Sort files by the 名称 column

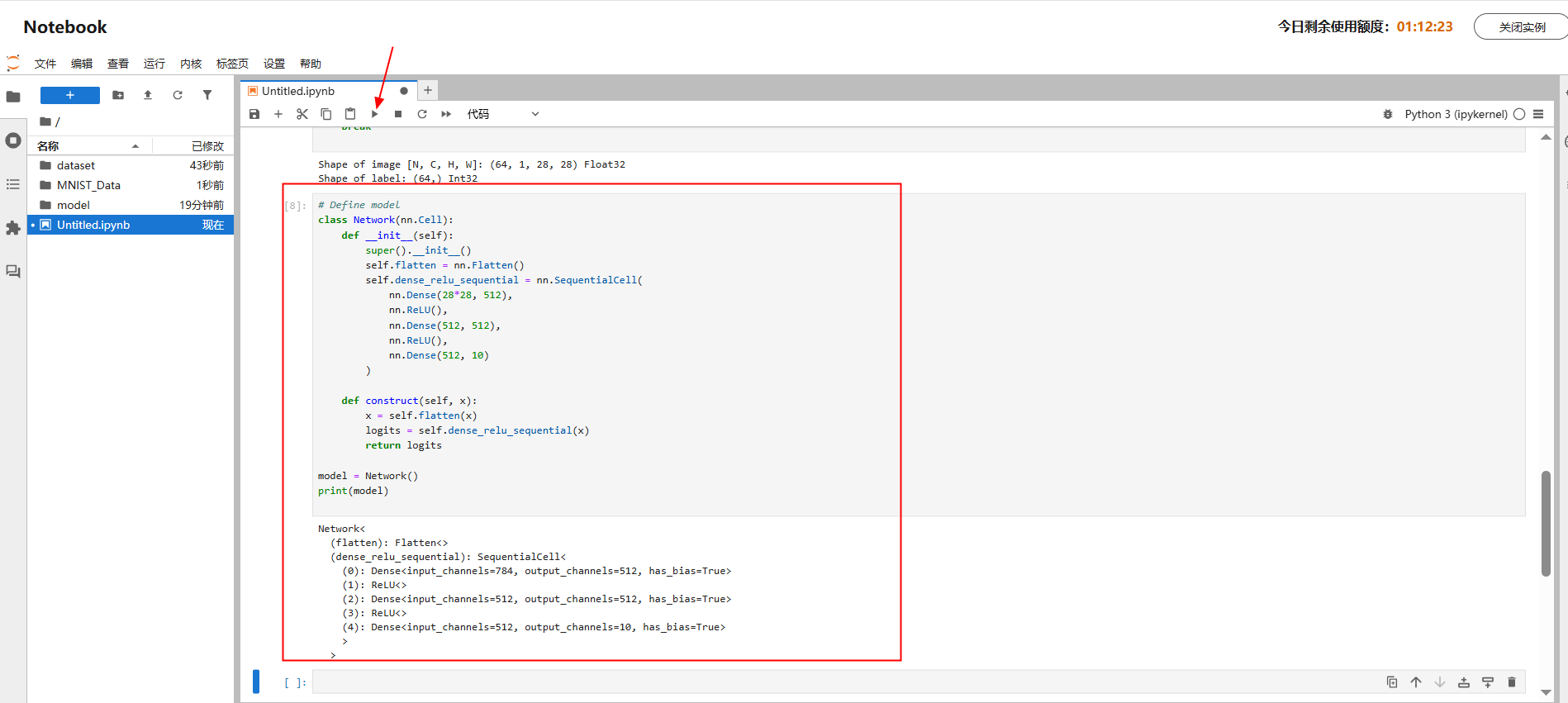(x=89, y=146)
